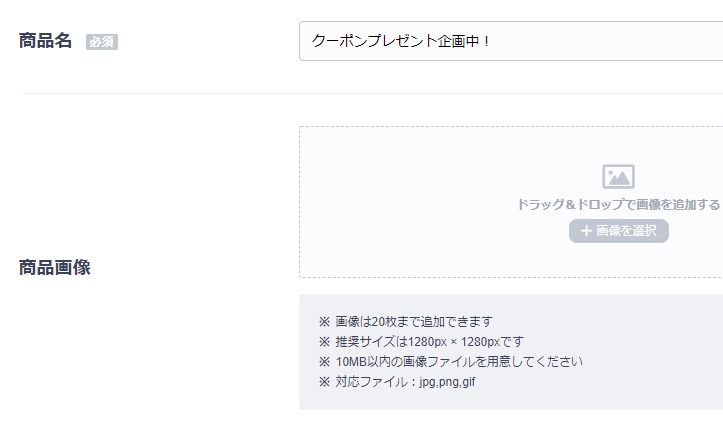
Task: Place cursor after ！ in 商品名 field
Action: click(x=492, y=41)
